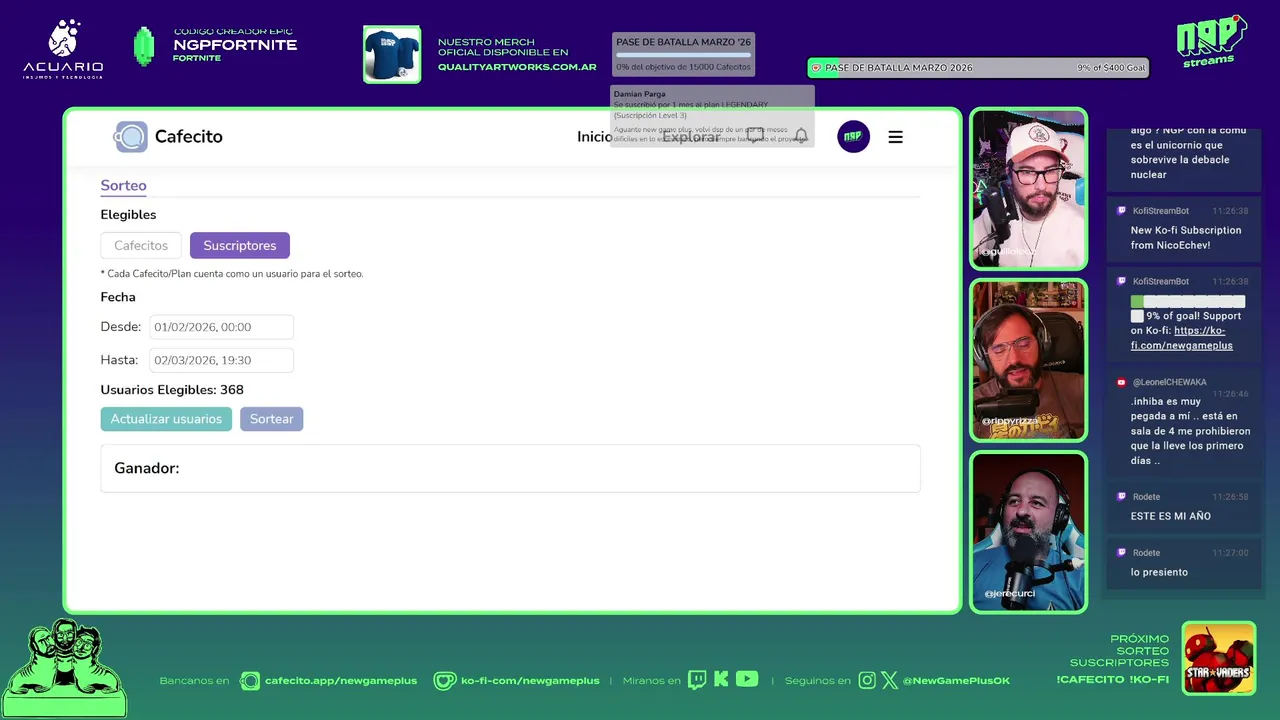The width and height of the screenshot is (1280, 720).
Task: Click the Acuario logo at the top
Action: click(x=63, y=49)
